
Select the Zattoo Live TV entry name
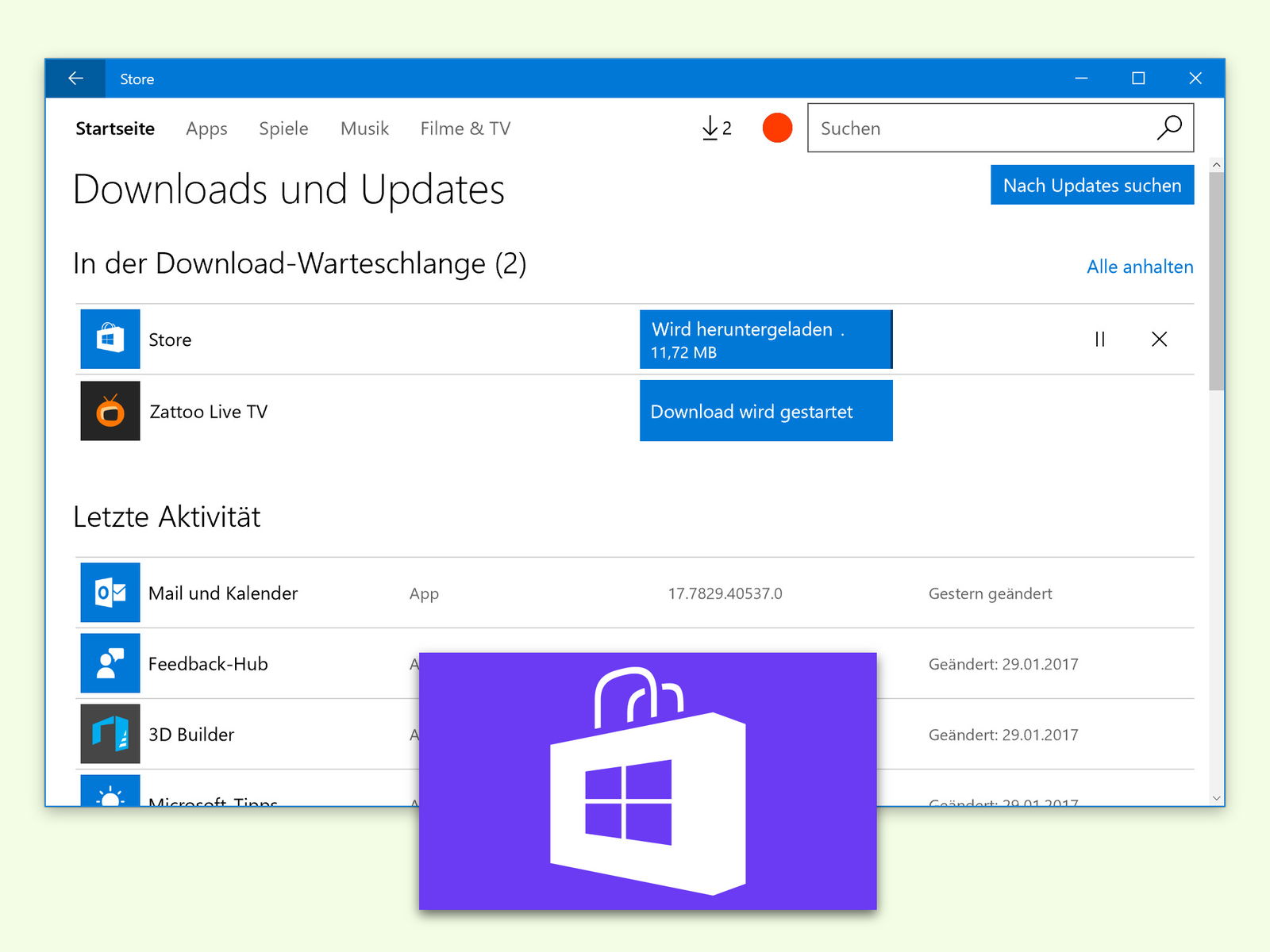pyautogui.click(x=209, y=412)
